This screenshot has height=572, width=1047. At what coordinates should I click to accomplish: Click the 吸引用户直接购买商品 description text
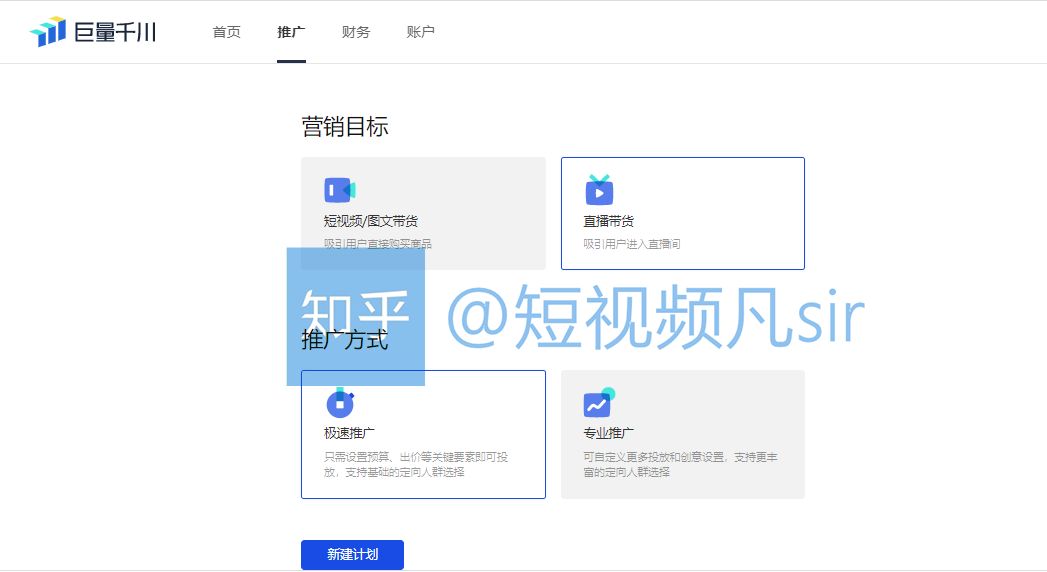click(378, 244)
